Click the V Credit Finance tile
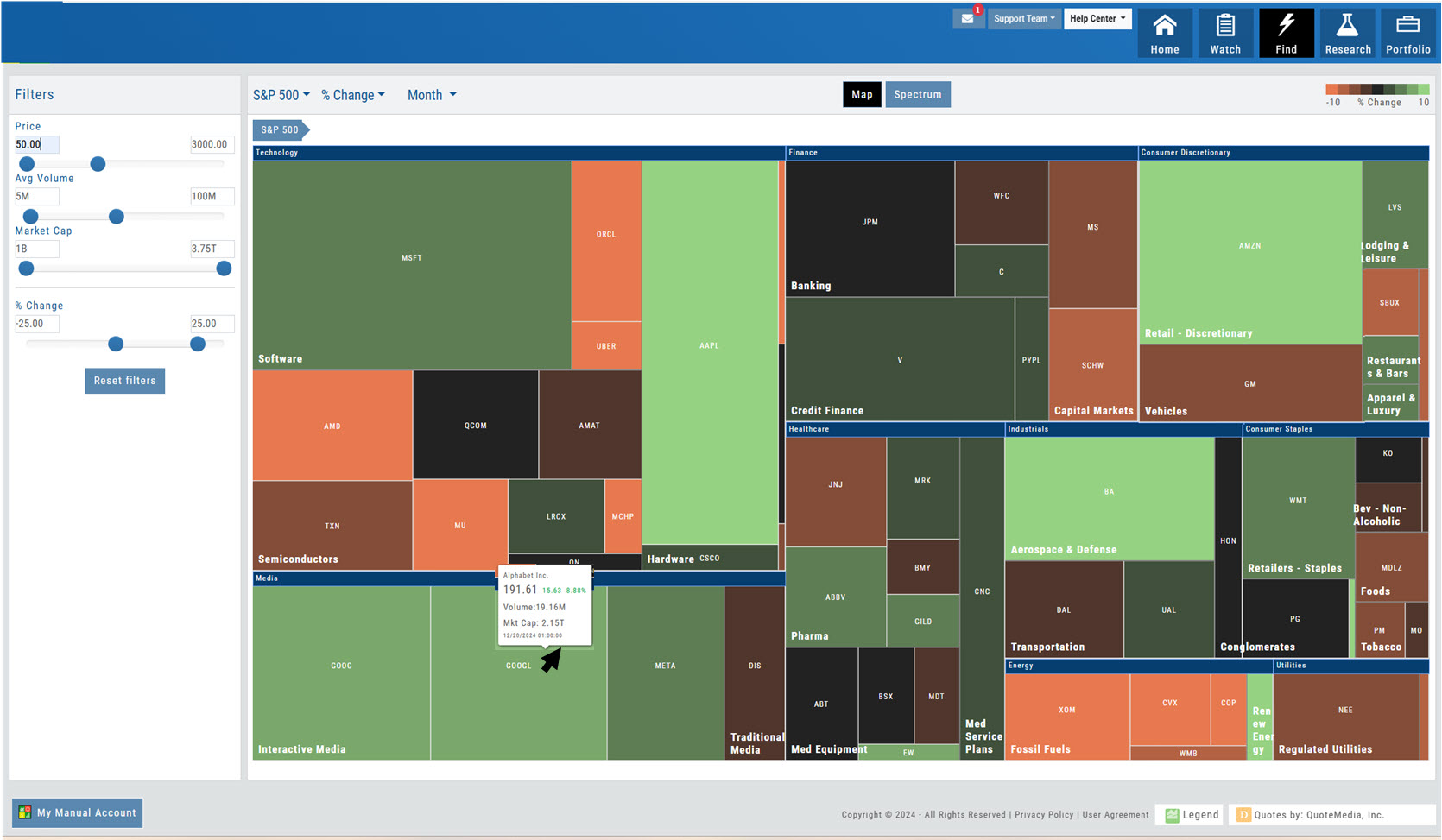This screenshot has height=840, width=1442. (900, 359)
